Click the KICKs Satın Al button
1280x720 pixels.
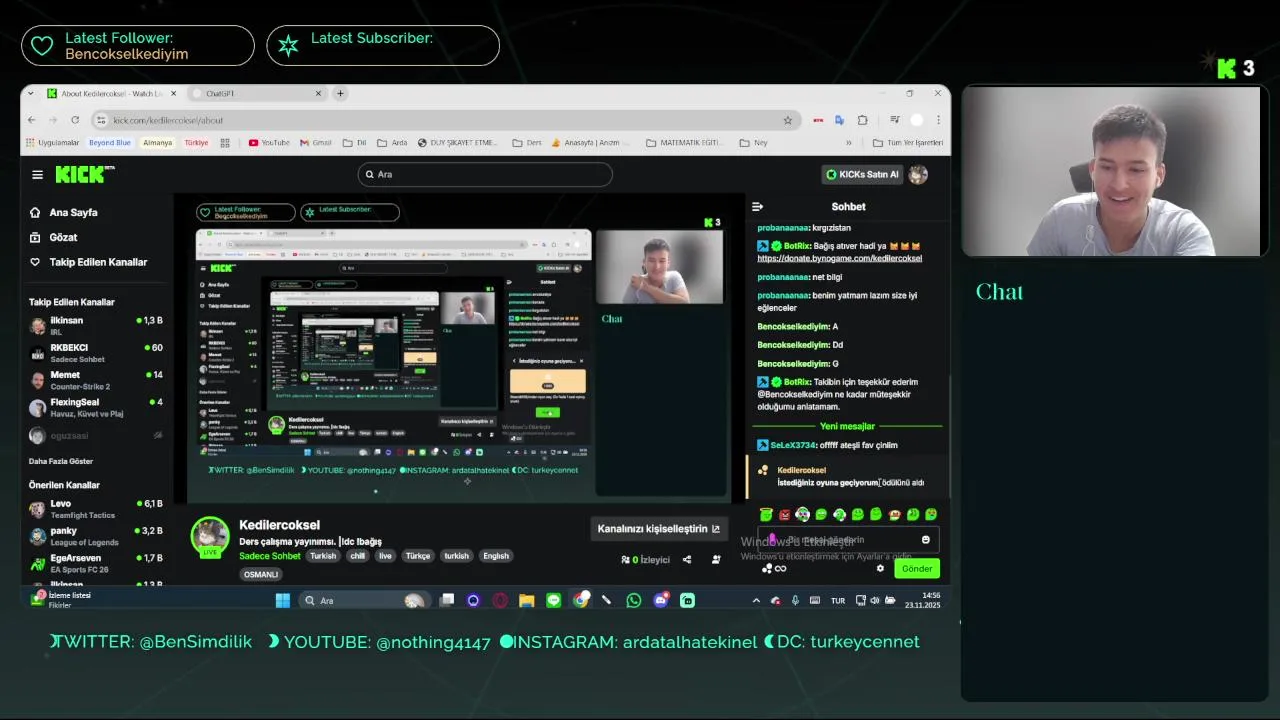[x=862, y=174]
